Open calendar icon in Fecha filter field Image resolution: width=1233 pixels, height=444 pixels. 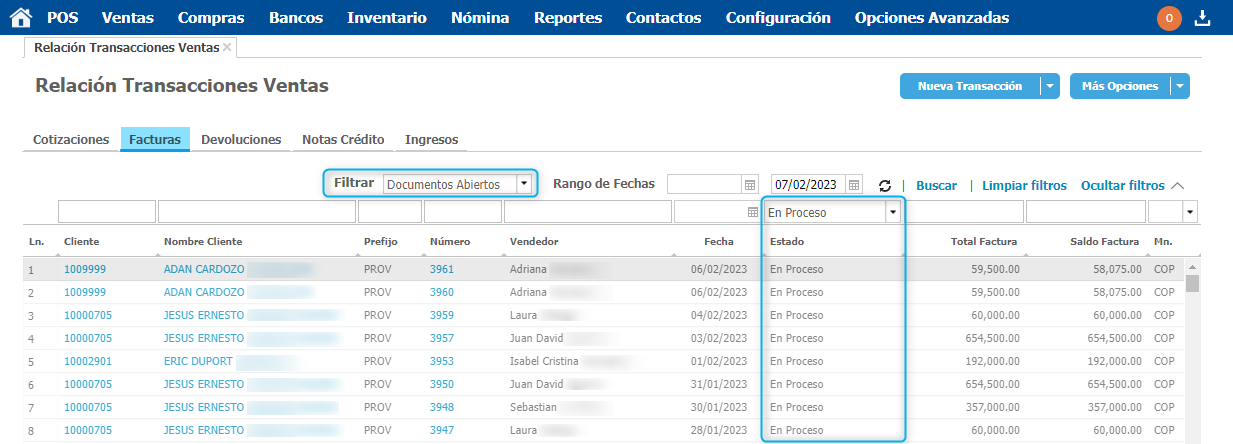[753, 212]
